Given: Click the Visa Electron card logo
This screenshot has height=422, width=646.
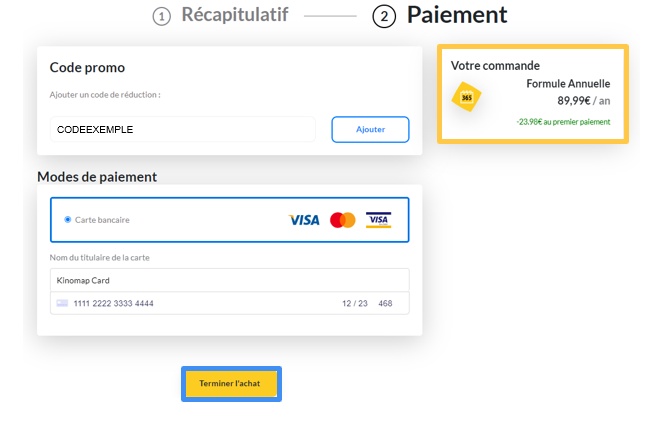Looking at the screenshot, I should pos(378,220).
